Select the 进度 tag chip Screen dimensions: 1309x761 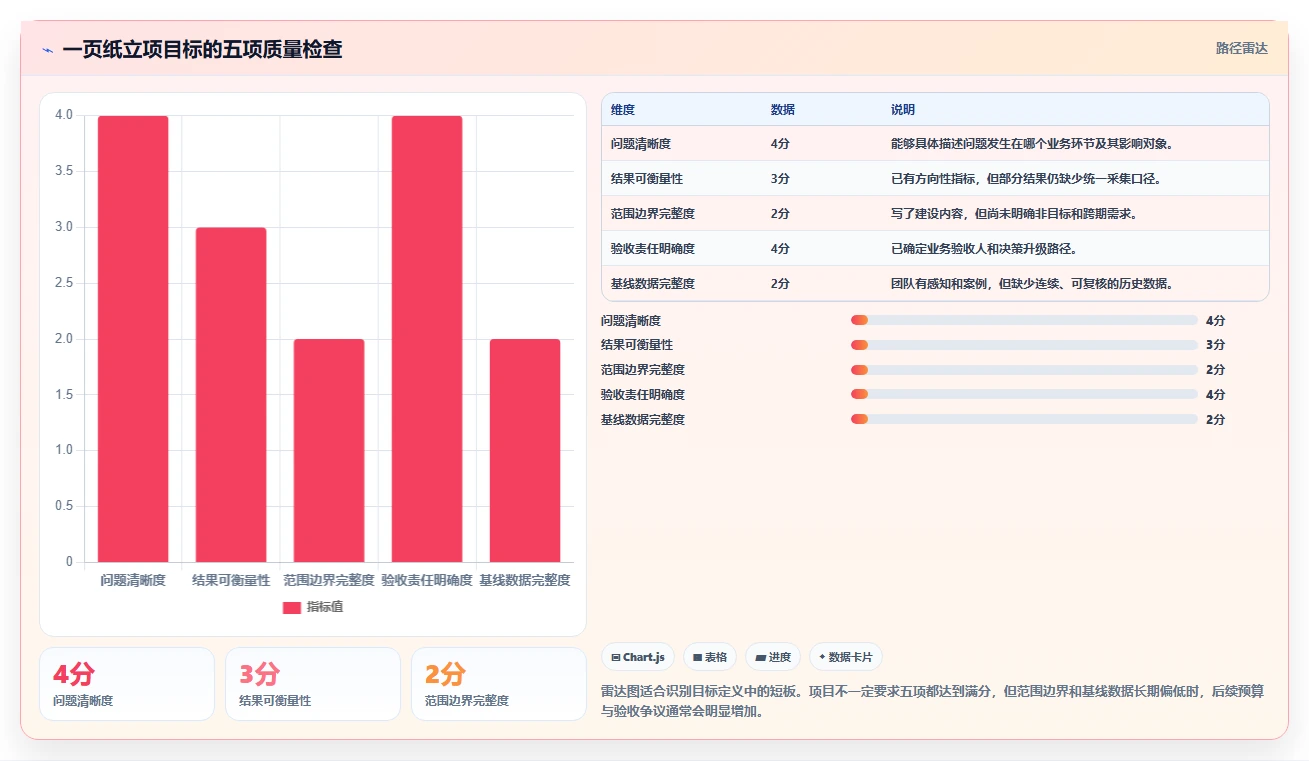[x=773, y=657]
